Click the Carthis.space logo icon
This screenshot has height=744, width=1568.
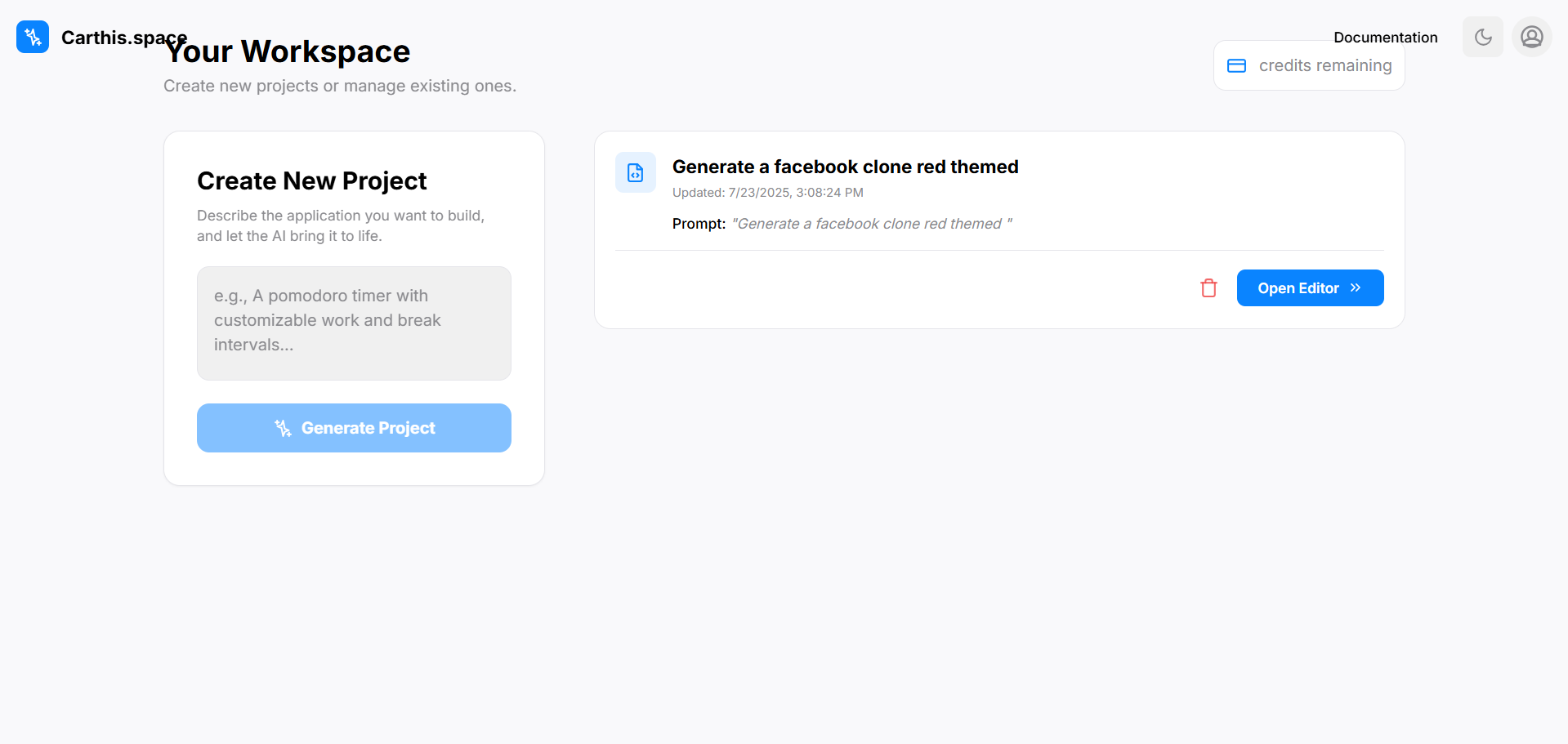tap(33, 37)
